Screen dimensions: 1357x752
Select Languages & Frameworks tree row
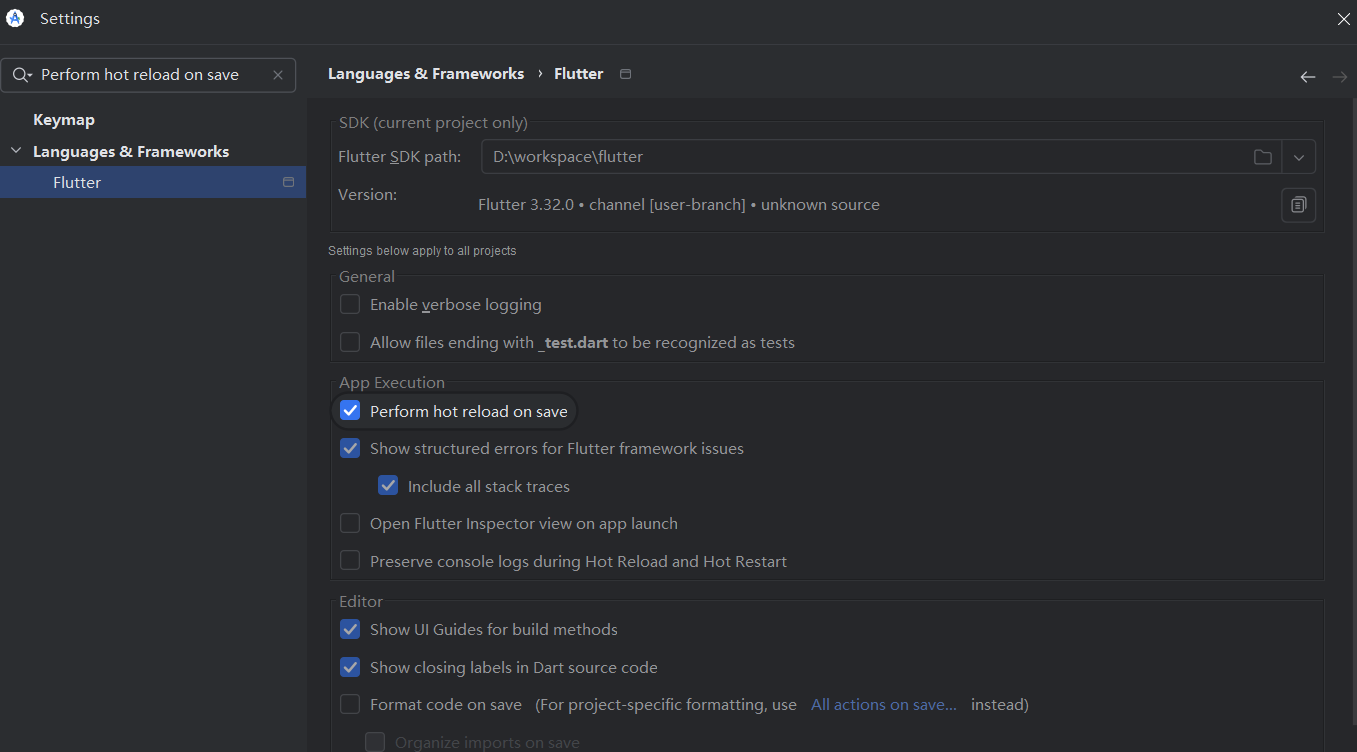pyautogui.click(x=152, y=151)
